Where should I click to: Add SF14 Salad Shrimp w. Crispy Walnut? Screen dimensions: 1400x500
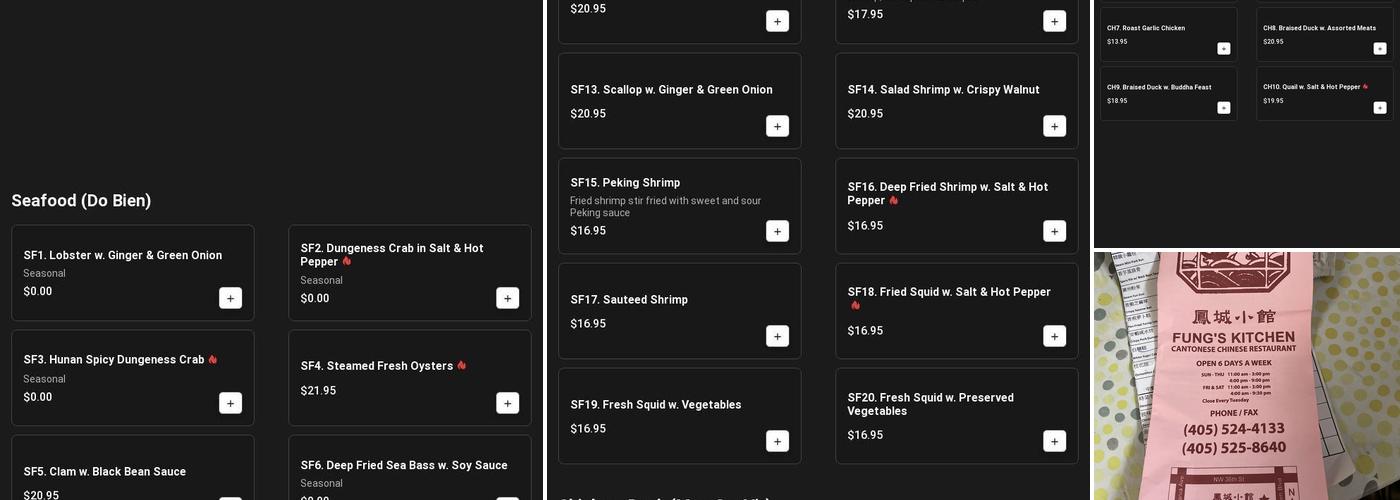1054,126
